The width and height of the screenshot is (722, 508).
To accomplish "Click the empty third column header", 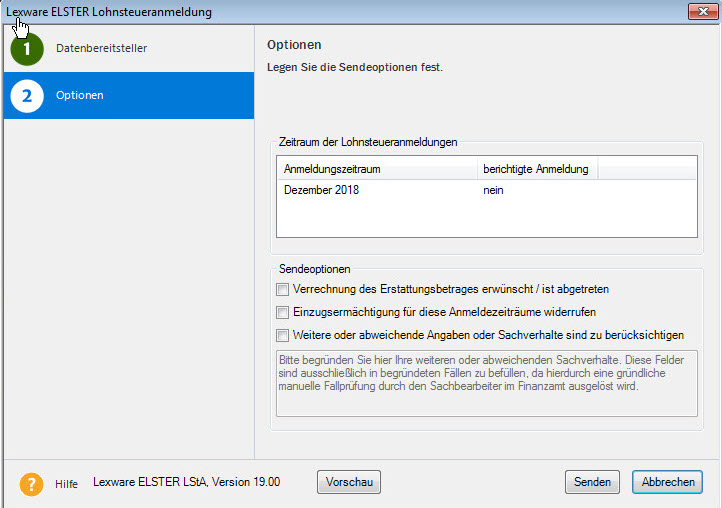I will [646, 169].
